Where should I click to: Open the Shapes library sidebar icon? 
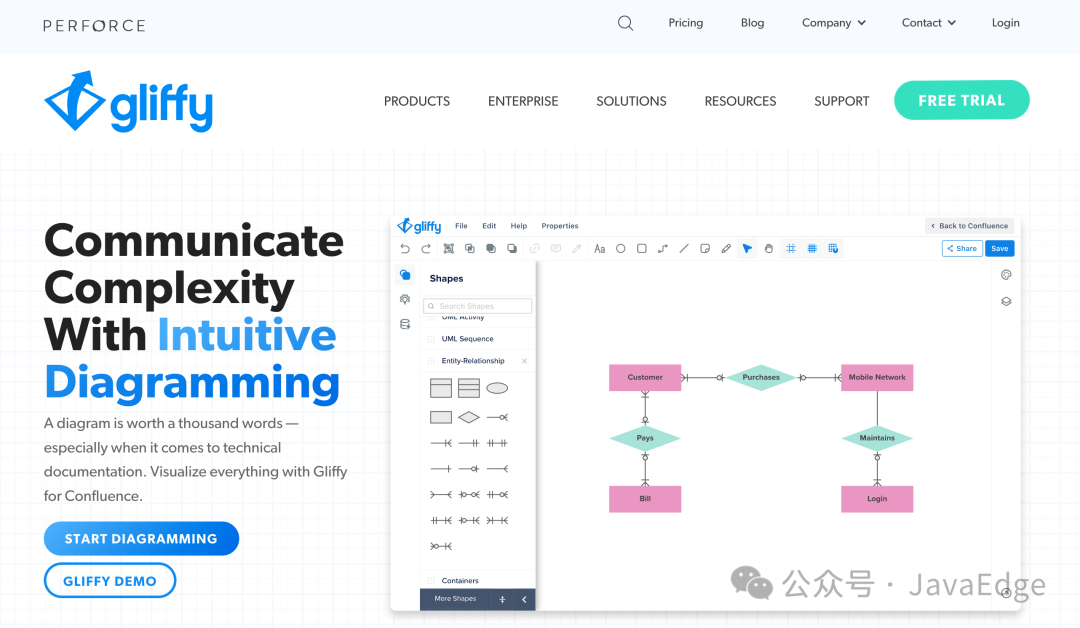point(405,275)
